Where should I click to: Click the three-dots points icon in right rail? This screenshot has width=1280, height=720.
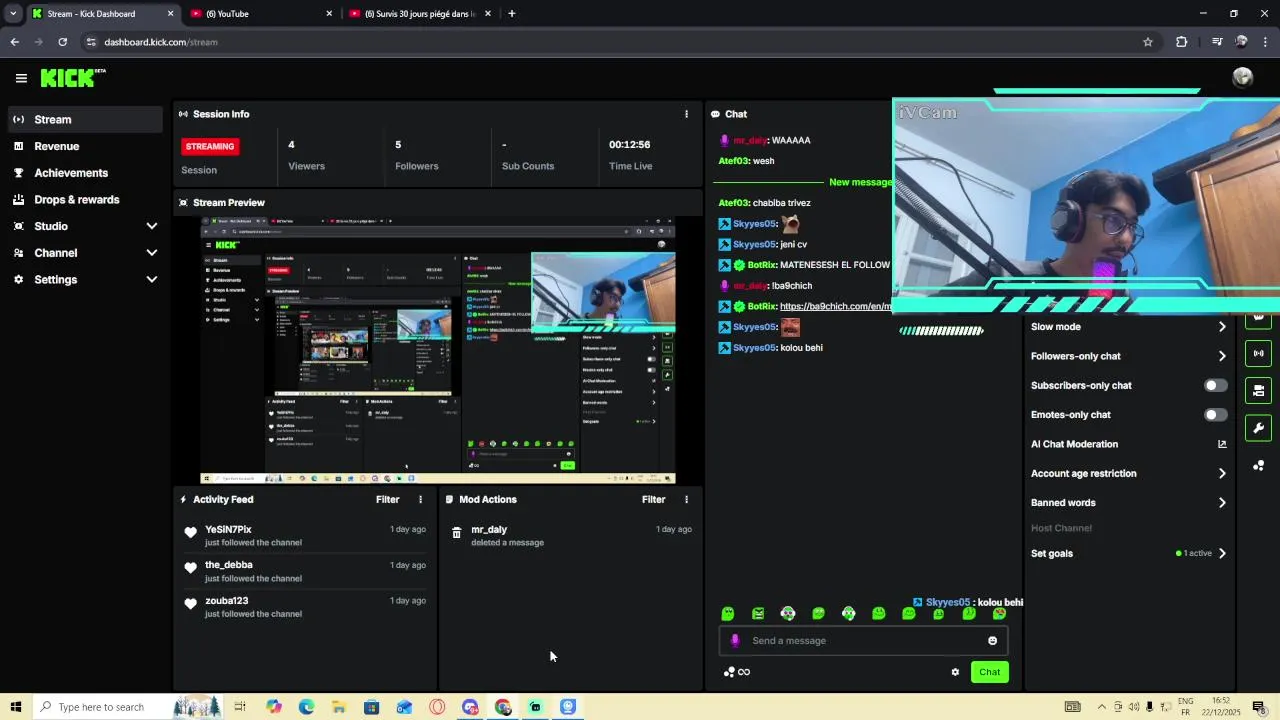[x=1258, y=466]
